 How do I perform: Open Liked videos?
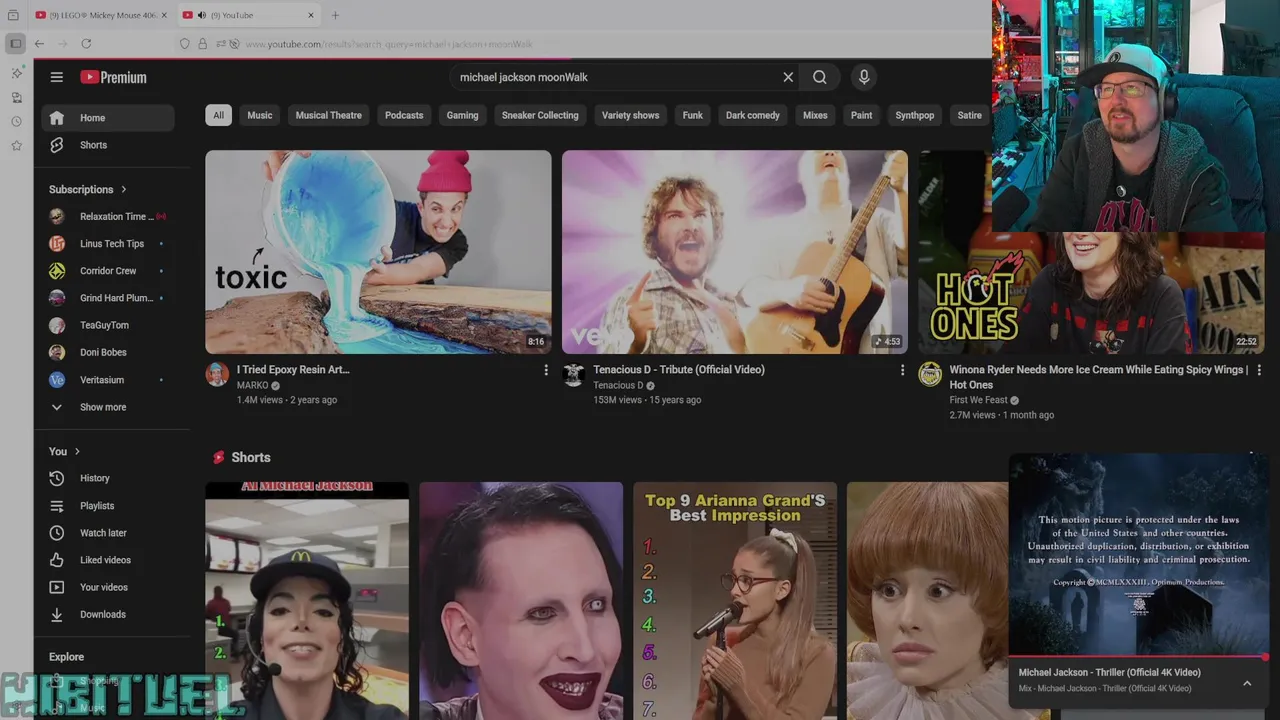(108, 560)
